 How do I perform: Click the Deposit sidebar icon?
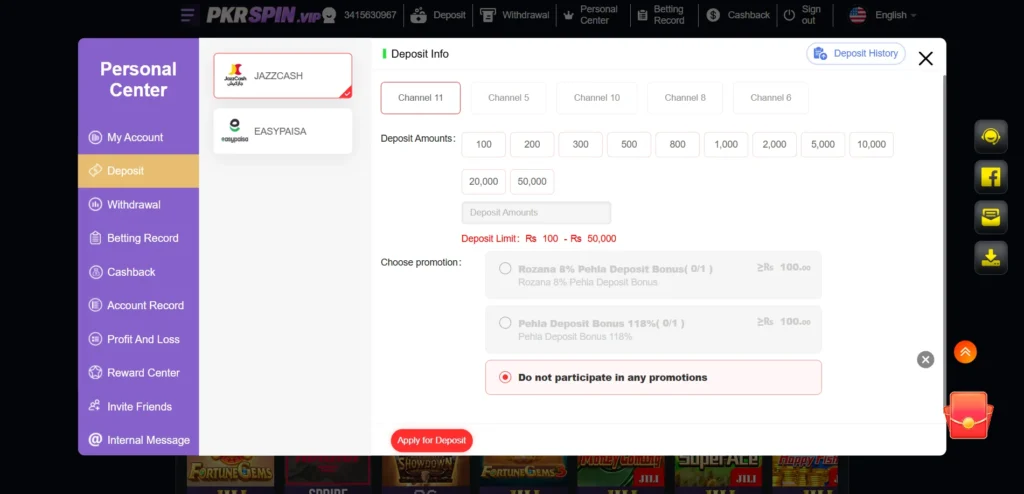[95, 171]
